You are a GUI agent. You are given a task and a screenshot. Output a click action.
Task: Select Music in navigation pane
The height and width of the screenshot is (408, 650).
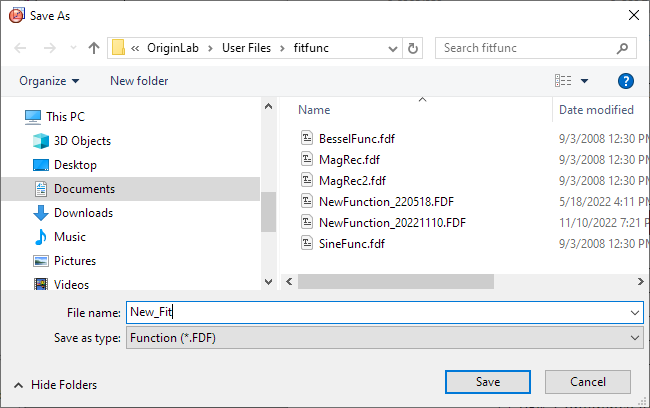[70, 237]
